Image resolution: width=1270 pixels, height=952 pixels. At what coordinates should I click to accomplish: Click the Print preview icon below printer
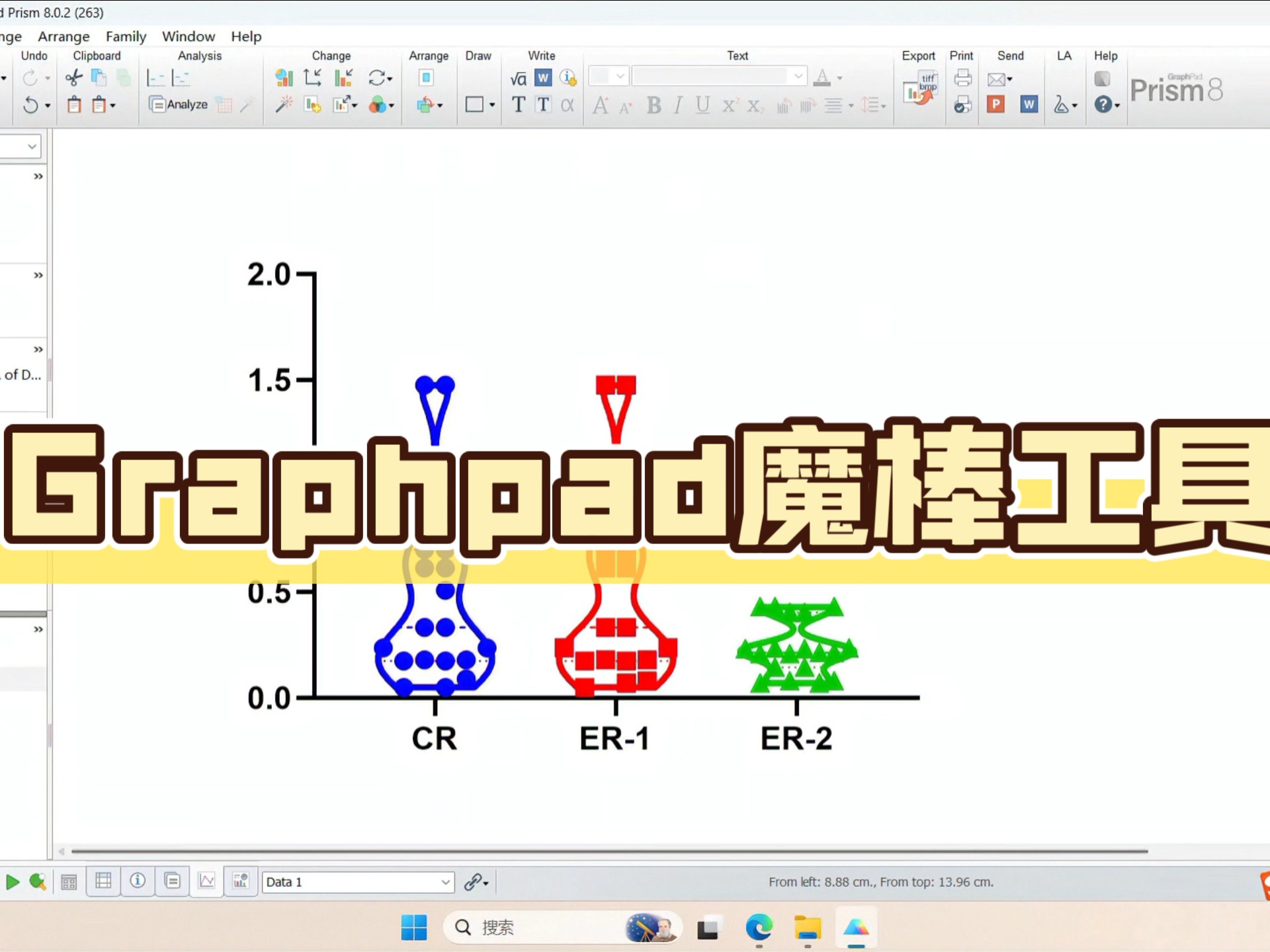point(963,104)
